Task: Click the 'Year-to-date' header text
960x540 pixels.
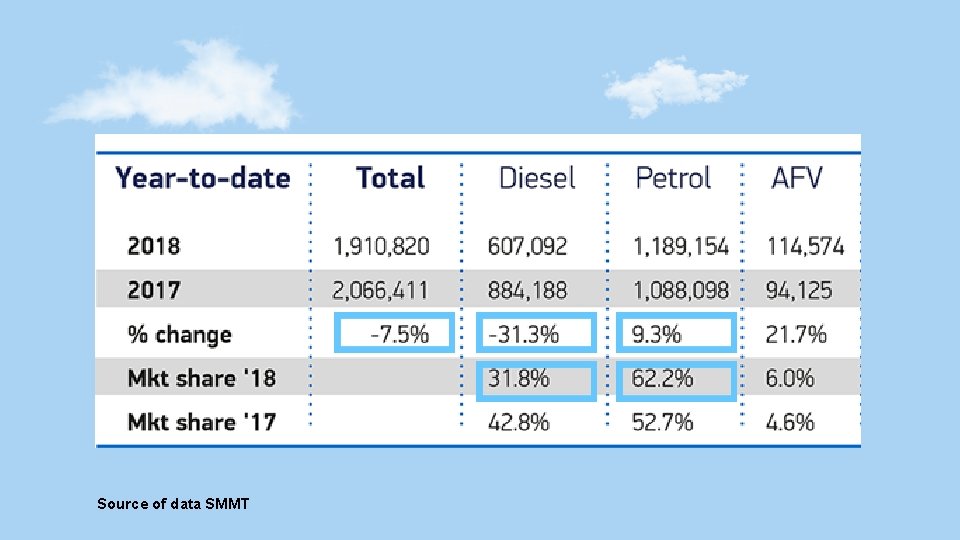Action: [203, 178]
